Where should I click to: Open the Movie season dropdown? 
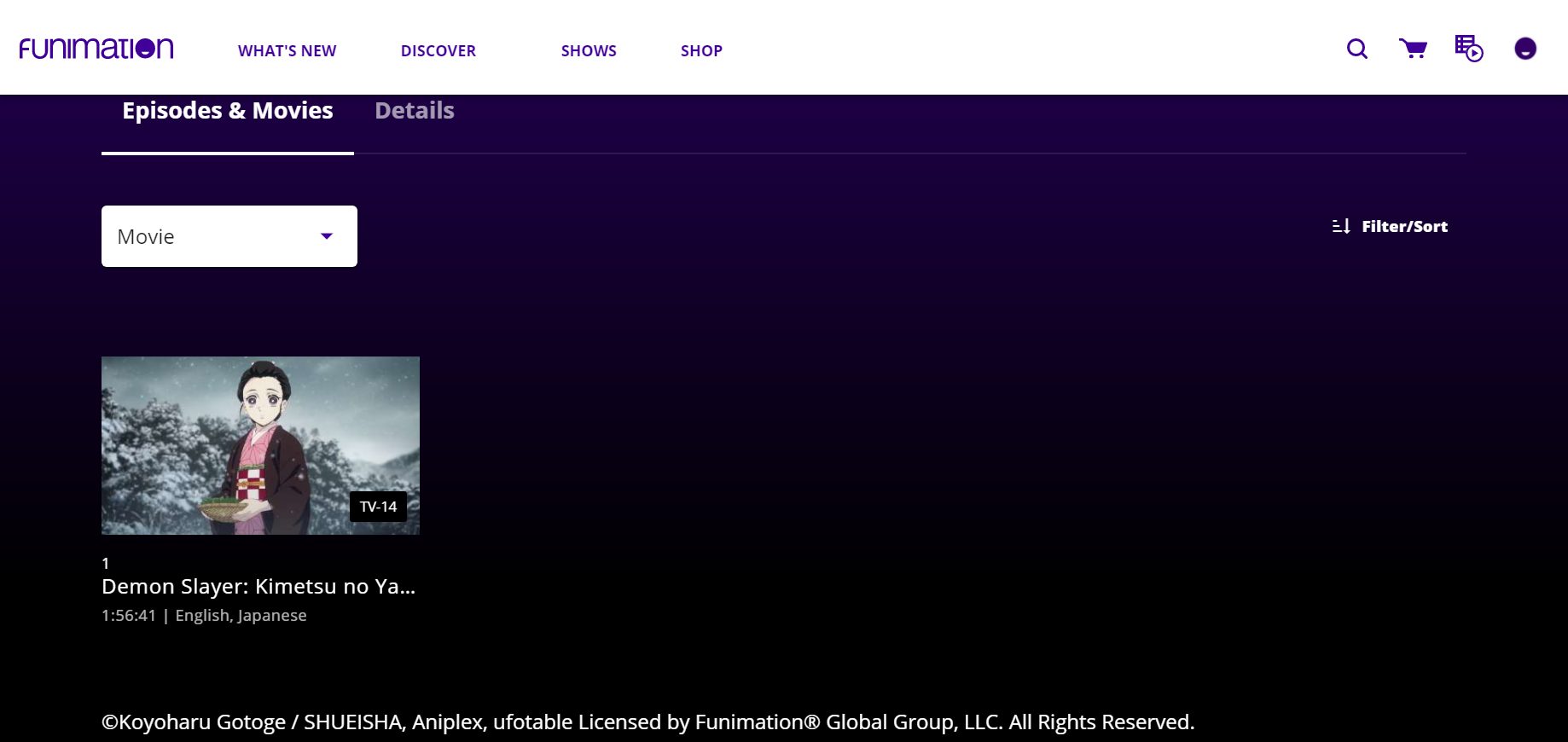[x=213, y=236]
